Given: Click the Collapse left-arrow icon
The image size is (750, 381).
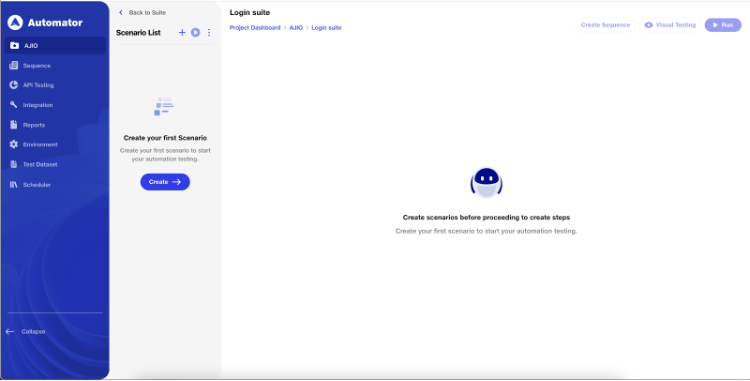Looking at the screenshot, I should point(10,331).
